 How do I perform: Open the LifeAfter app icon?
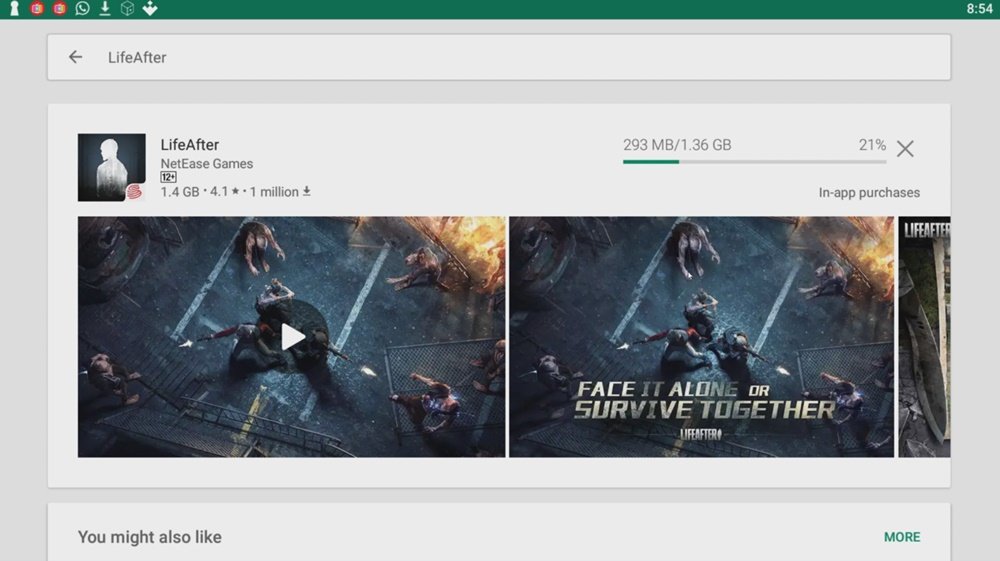[112, 167]
